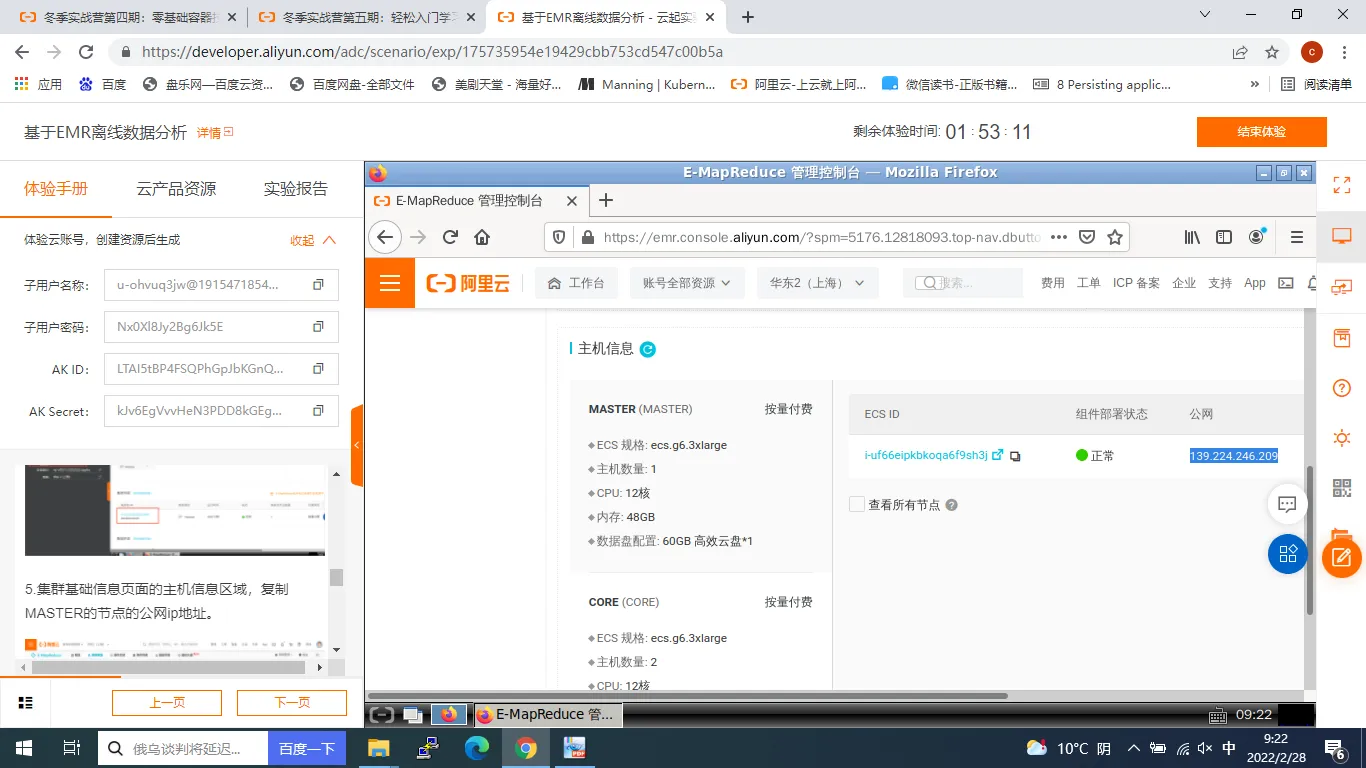
Task: Bookmark emr.console page with Firefox star
Action: [x=1115, y=237]
